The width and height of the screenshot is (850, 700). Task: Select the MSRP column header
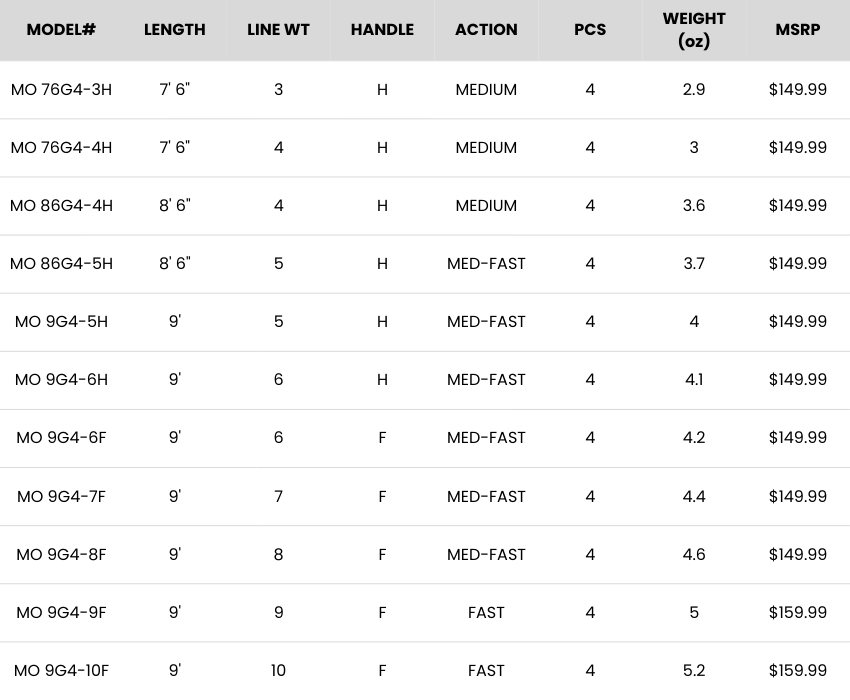point(797,30)
